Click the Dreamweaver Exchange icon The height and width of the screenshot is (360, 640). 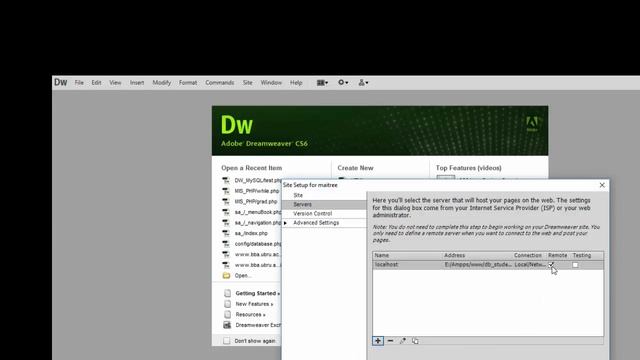point(227,325)
